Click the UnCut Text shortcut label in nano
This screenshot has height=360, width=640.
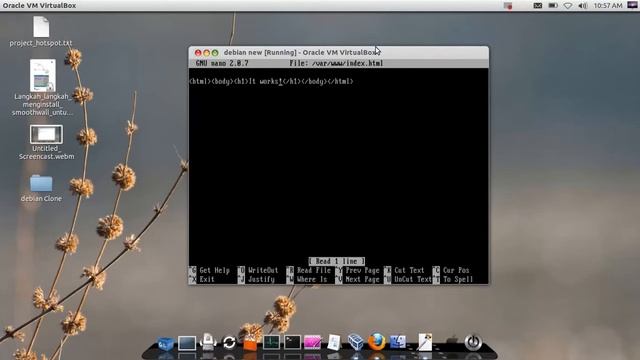click(x=413, y=279)
